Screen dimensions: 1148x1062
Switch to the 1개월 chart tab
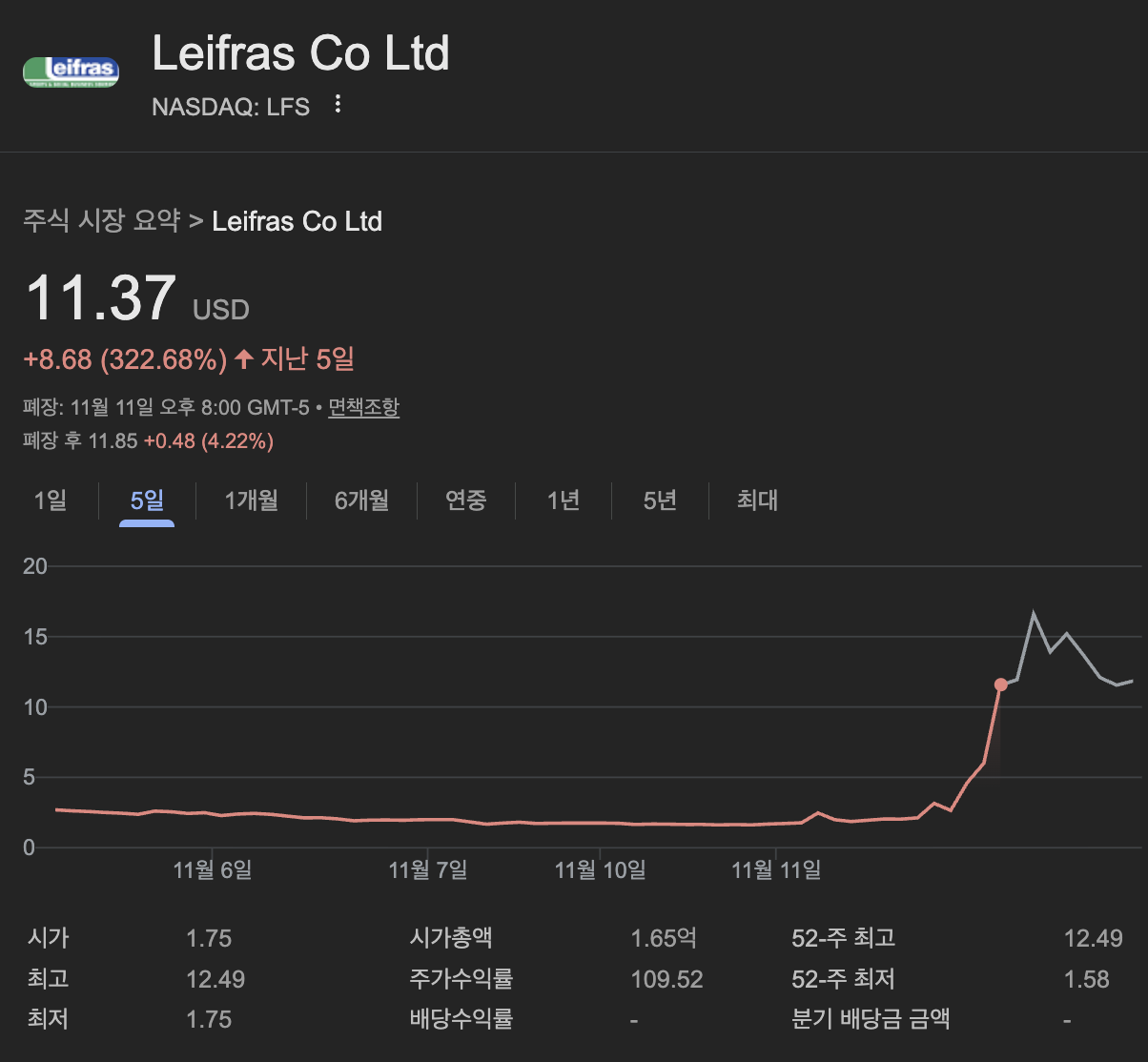point(251,500)
